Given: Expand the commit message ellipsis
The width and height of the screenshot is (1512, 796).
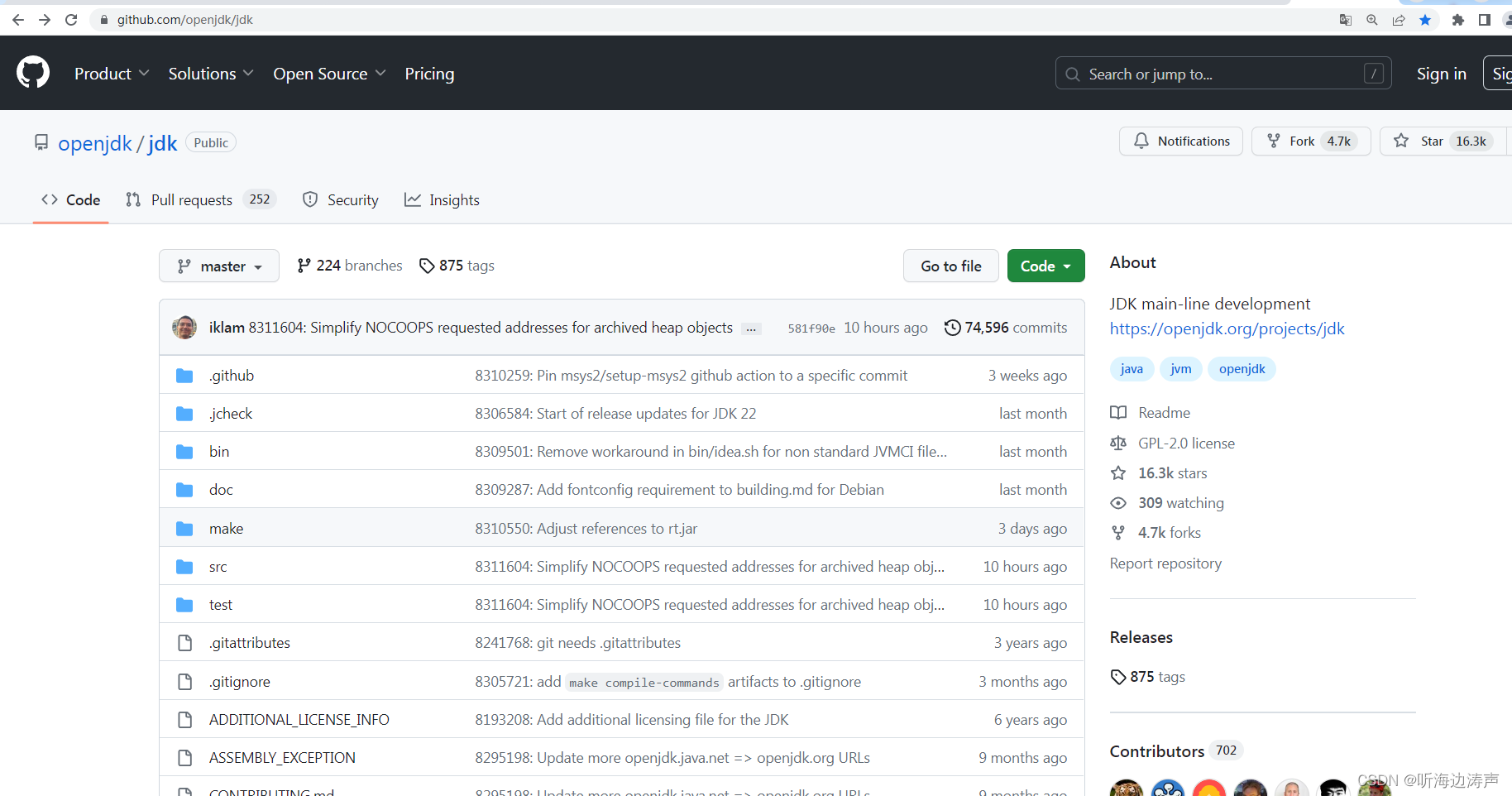Looking at the screenshot, I should (x=751, y=328).
